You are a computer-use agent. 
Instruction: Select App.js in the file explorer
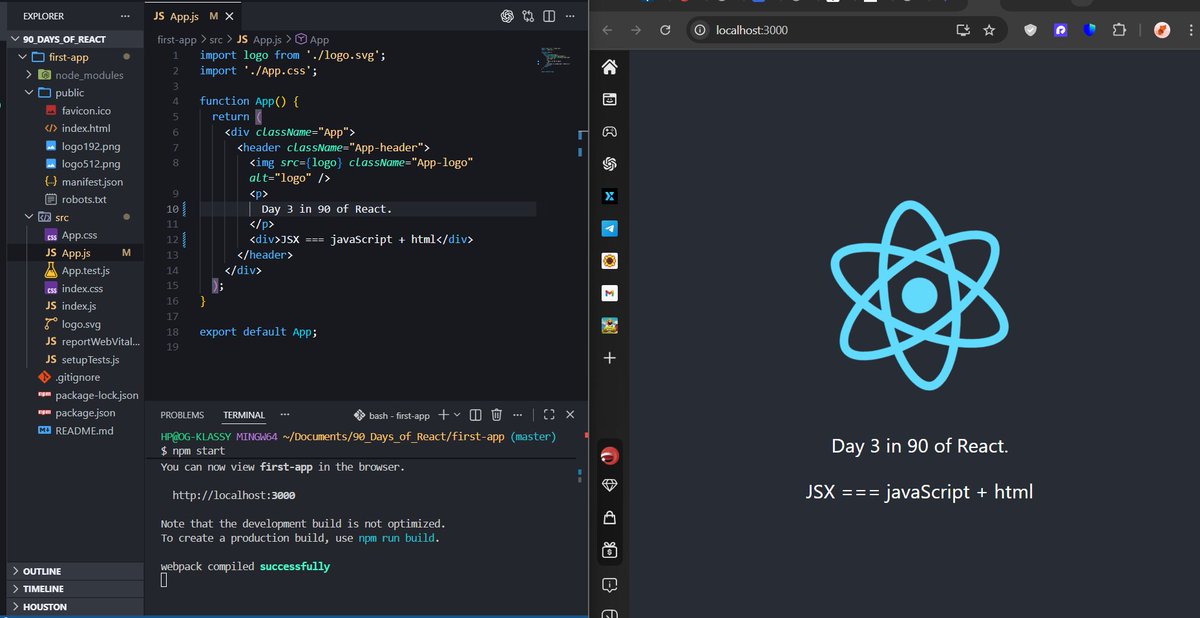point(76,253)
